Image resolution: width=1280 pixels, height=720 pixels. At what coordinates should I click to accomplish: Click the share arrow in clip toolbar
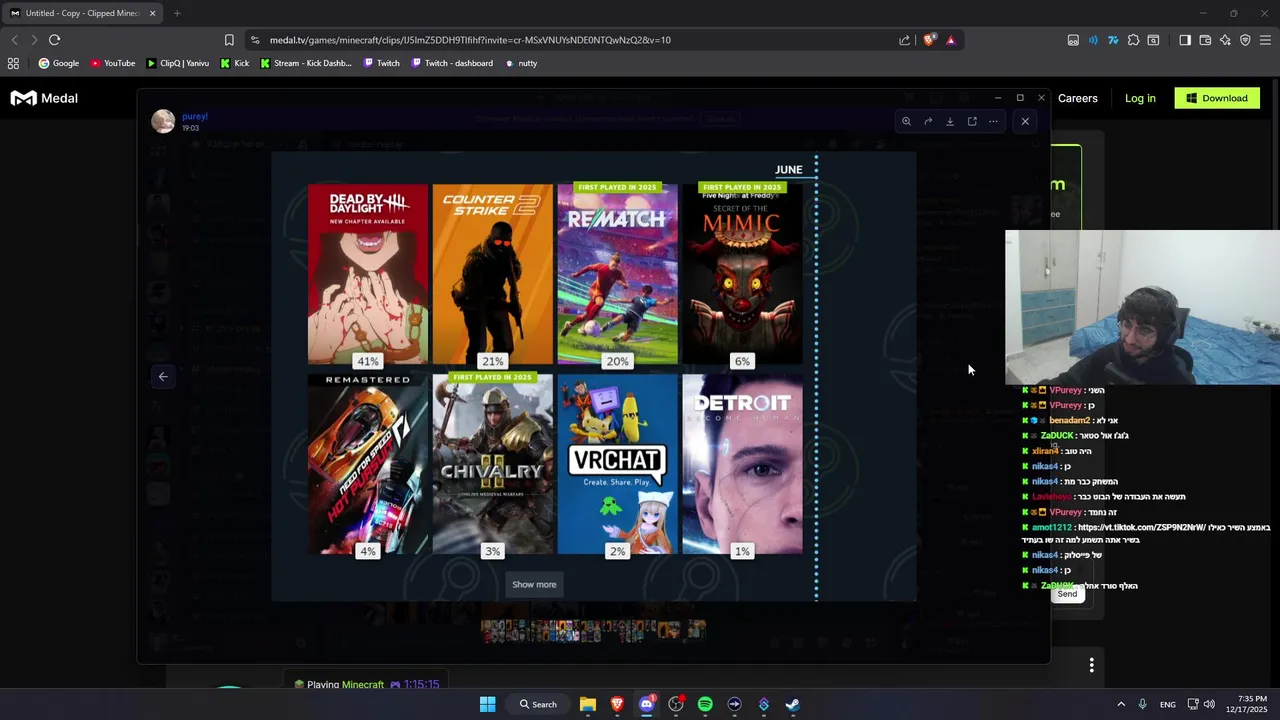[928, 121]
